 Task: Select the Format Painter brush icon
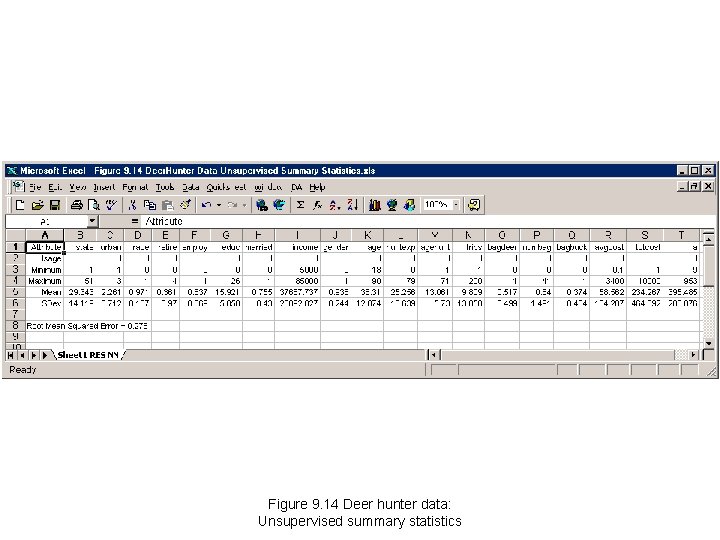click(186, 205)
